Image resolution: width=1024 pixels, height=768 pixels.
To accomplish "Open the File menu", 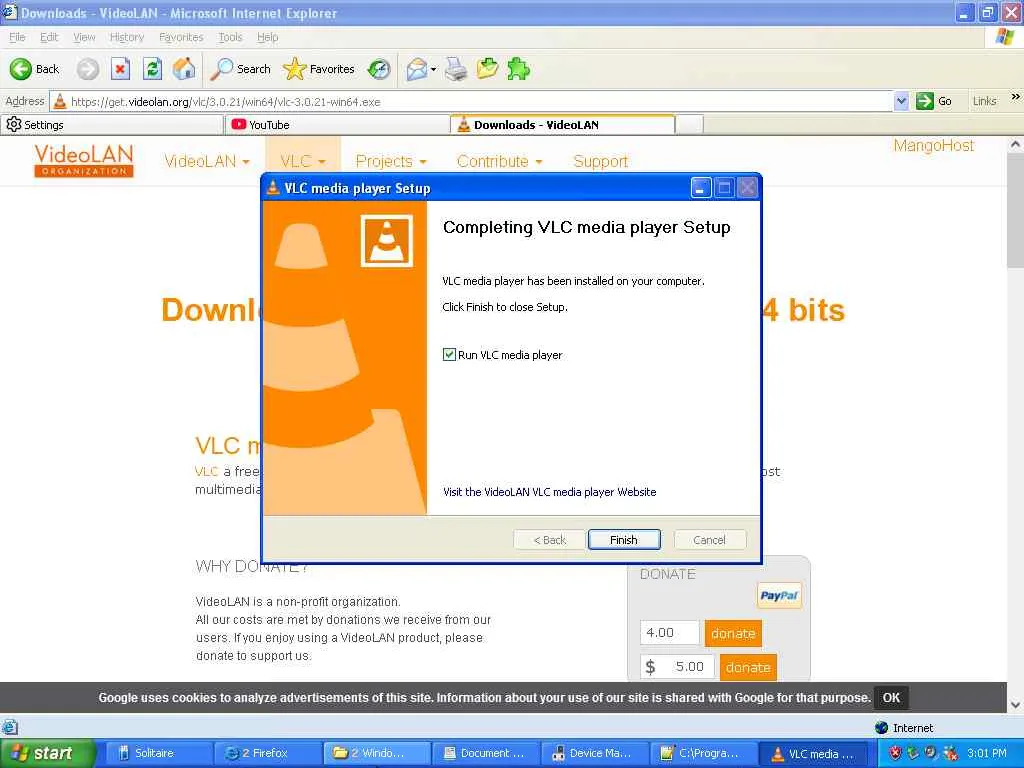I will [17, 37].
